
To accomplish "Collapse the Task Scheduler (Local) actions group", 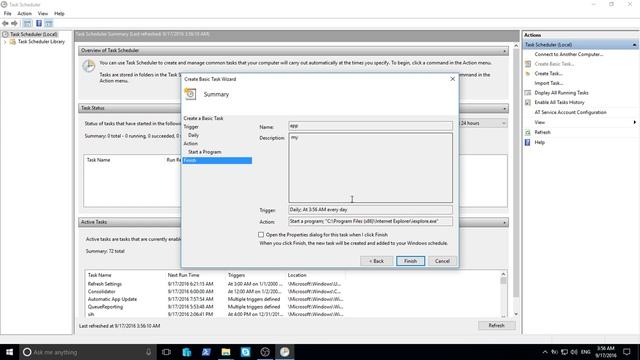I will [x=634, y=44].
